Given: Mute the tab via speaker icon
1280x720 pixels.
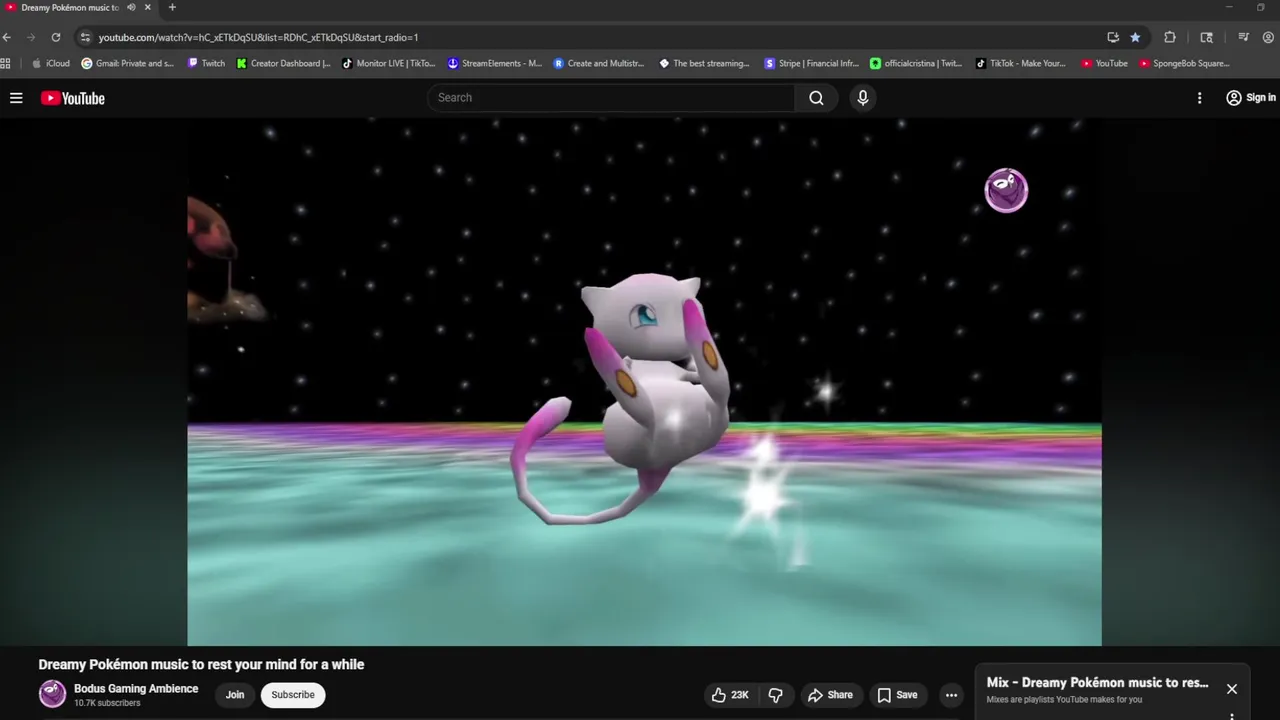Looking at the screenshot, I should click(x=131, y=7).
